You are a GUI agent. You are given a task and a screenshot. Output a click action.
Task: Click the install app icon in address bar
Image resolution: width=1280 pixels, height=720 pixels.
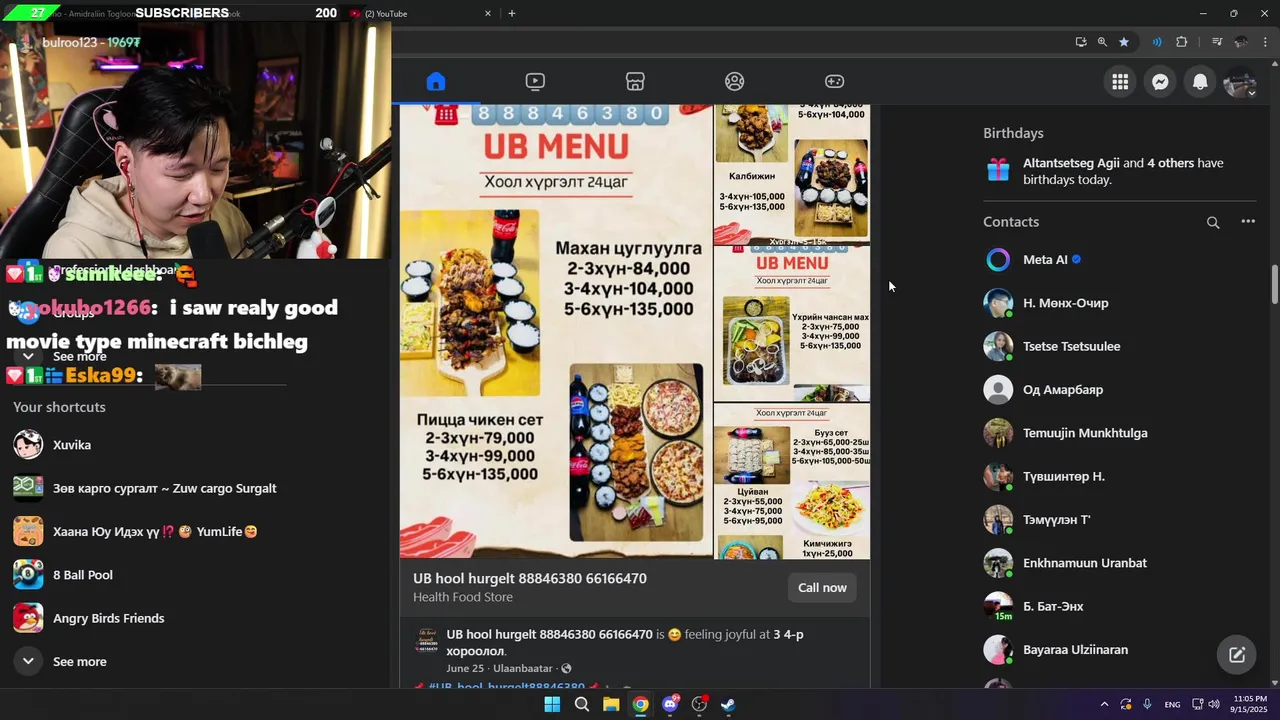(1081, 42)
